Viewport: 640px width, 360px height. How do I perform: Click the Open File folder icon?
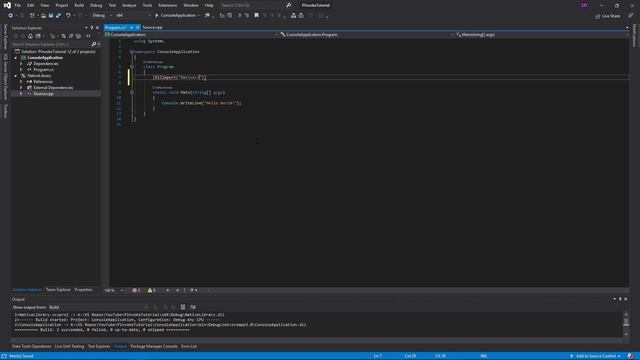tap(43, 16)
